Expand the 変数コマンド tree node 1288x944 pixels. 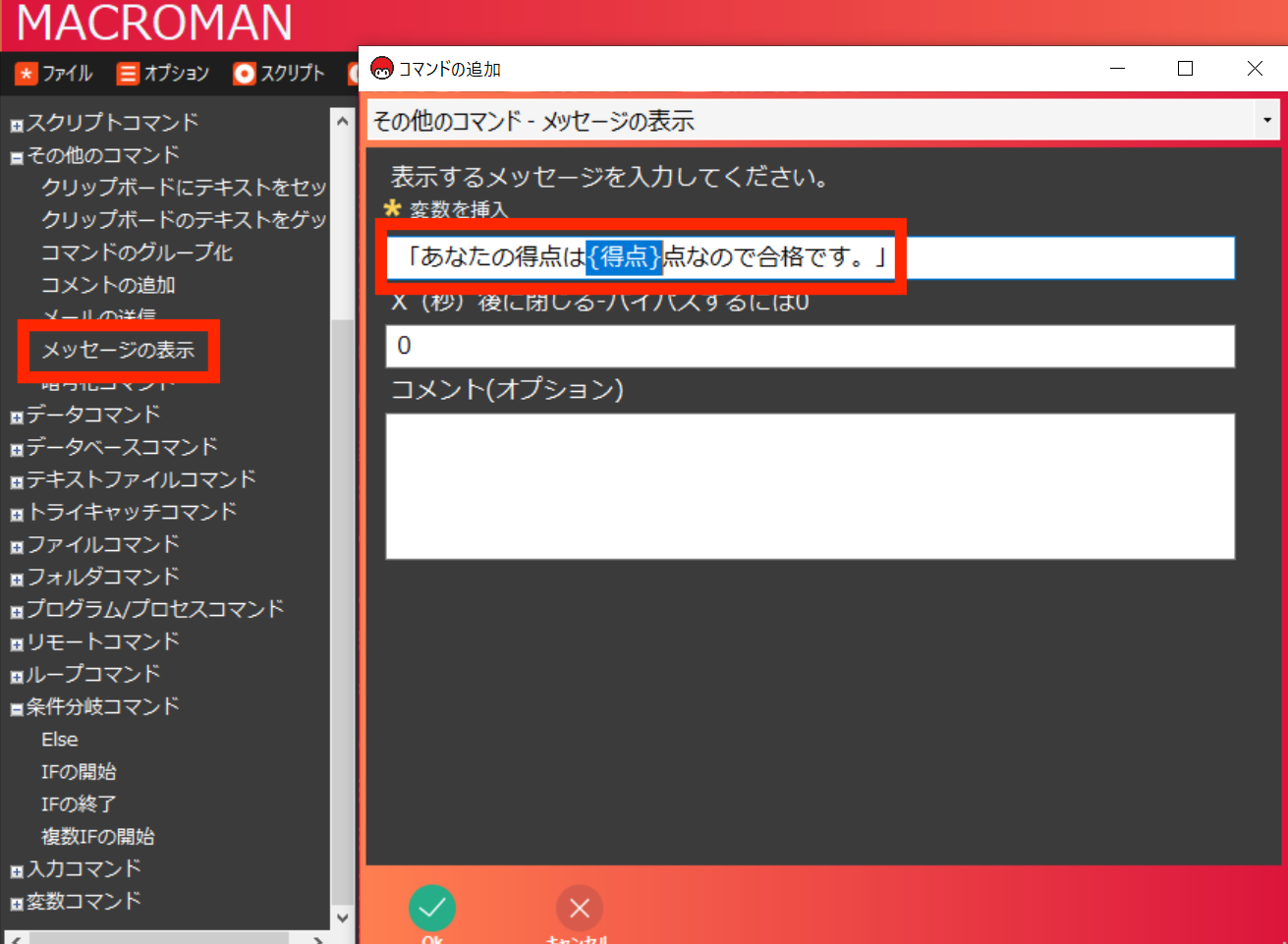point(17,903)
